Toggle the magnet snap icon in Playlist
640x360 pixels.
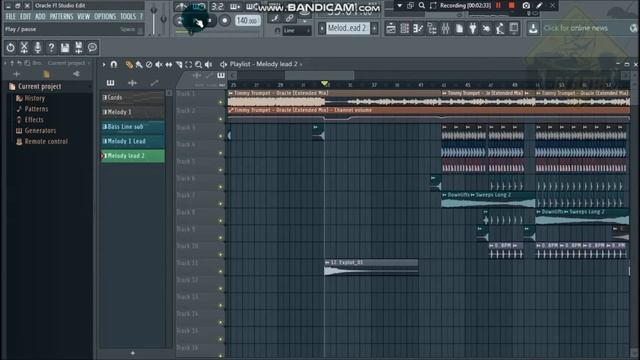114,64
